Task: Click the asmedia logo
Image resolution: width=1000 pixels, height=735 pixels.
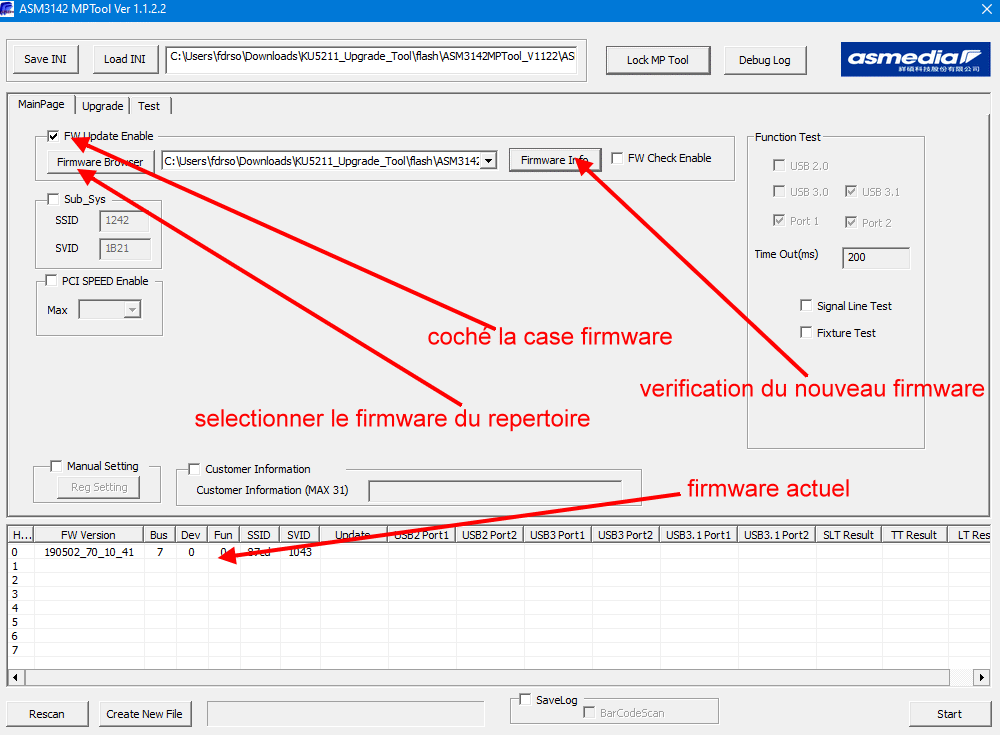Action: pyautogui.click(x=915, y=59)
